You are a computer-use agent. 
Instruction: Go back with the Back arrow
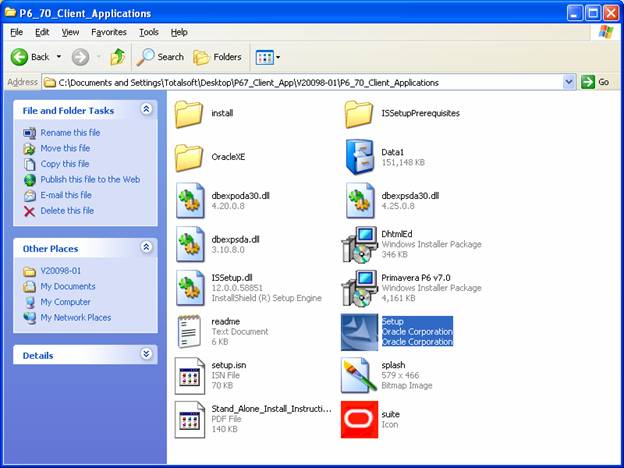click(x=19, y=57)
